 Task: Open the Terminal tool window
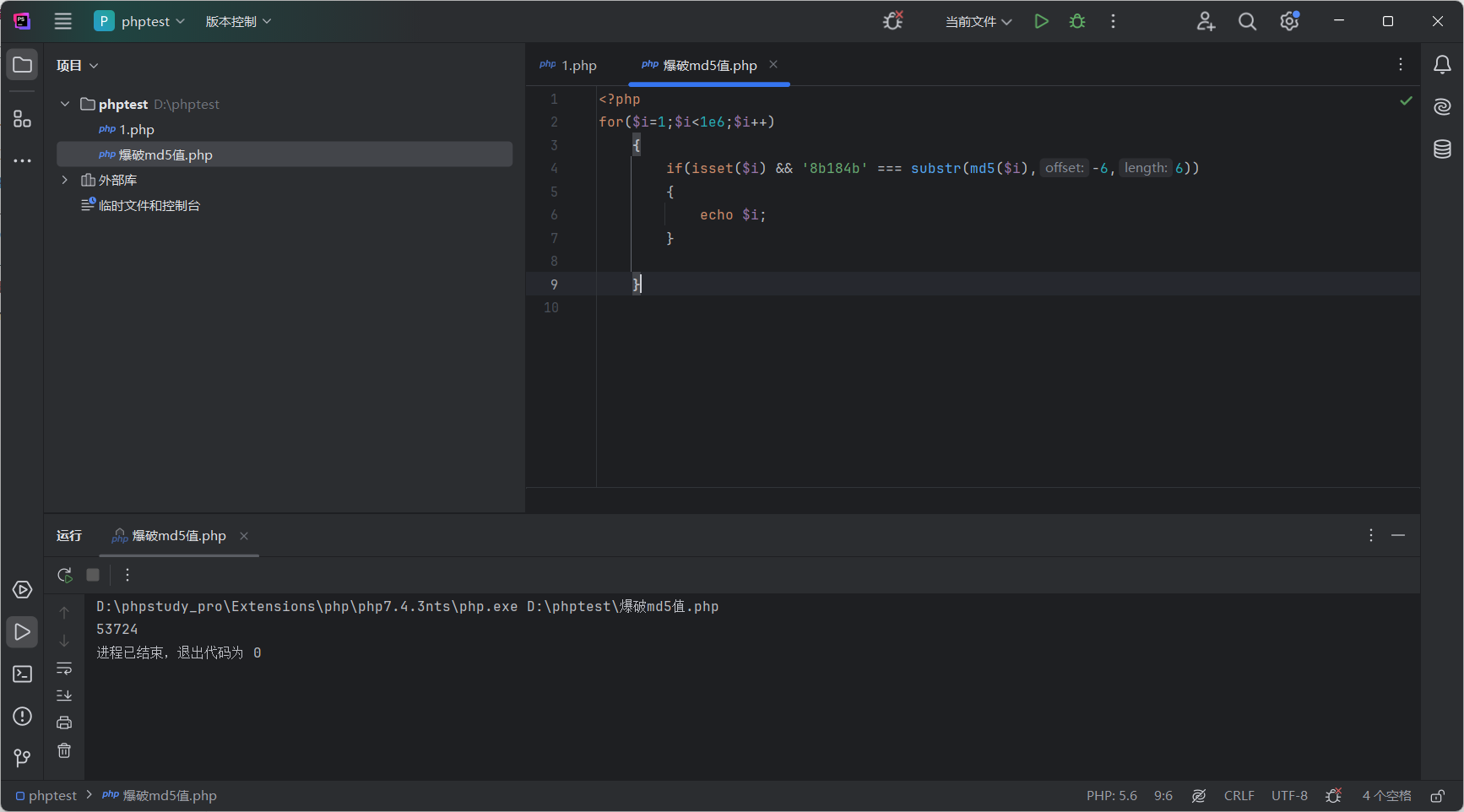click(x=23, y=674)
